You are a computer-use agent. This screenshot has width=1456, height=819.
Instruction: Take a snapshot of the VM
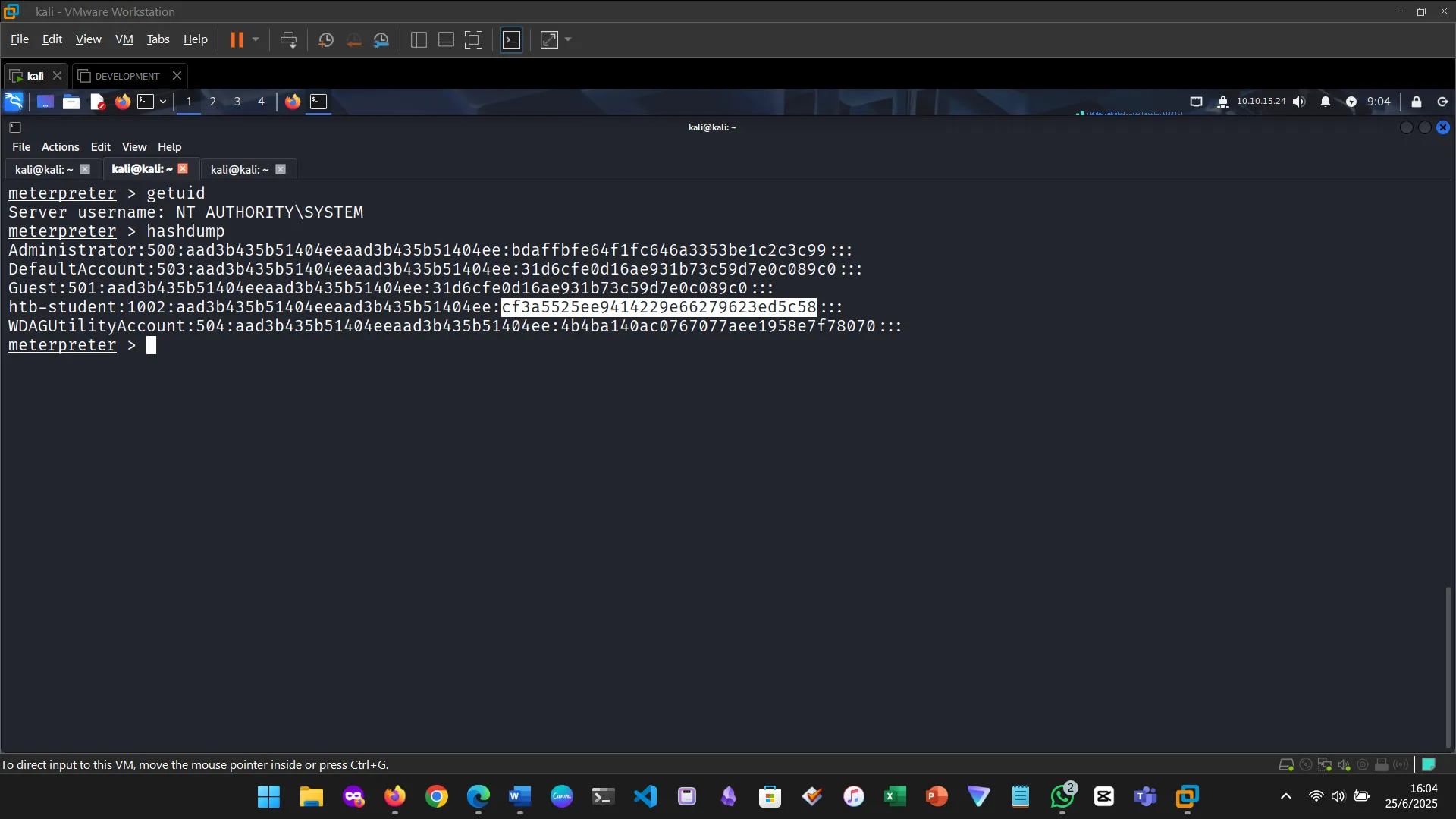pyautogui.click(x=325, y=39)
